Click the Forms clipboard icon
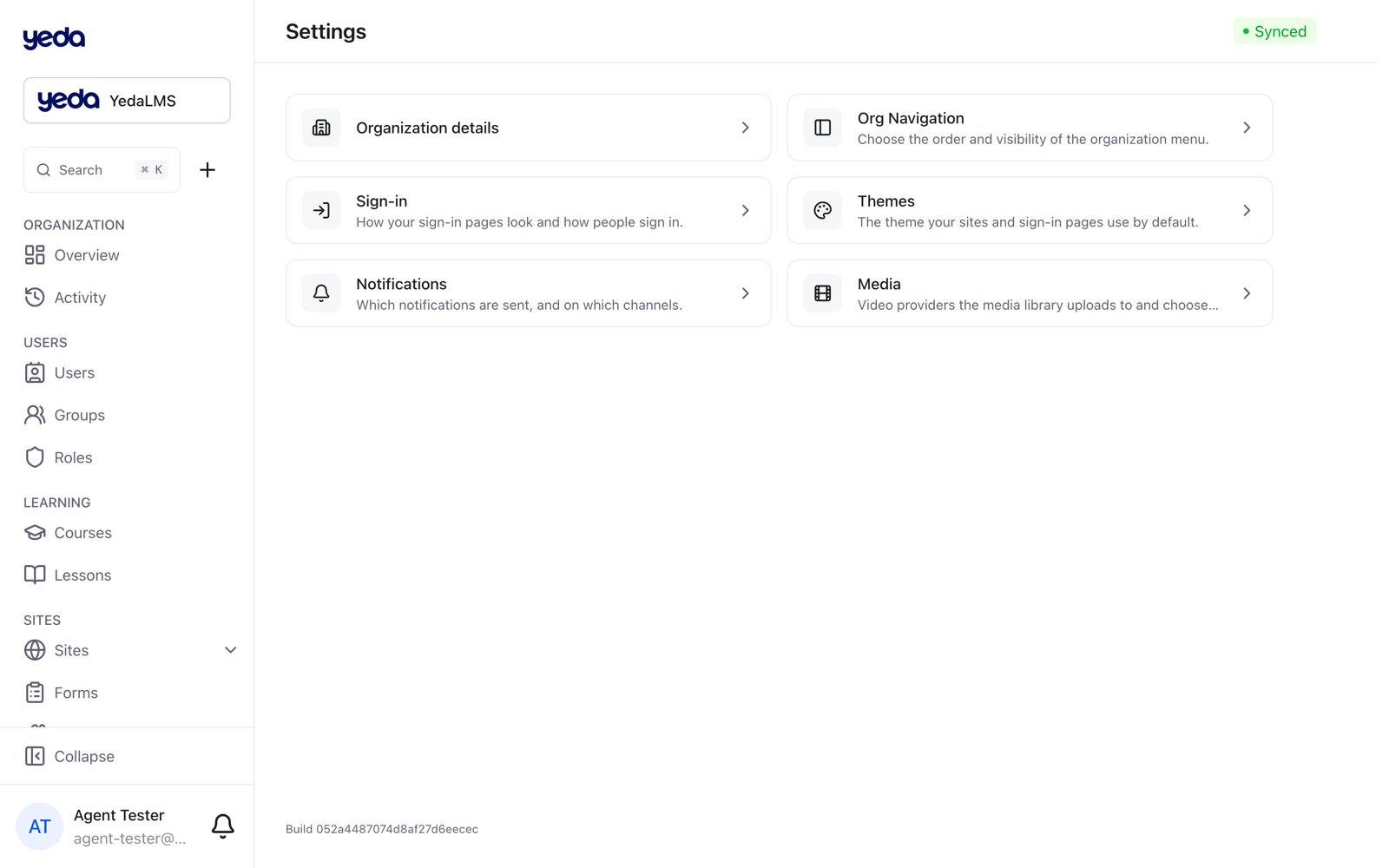1389x868 pixels. coord(35,693)
